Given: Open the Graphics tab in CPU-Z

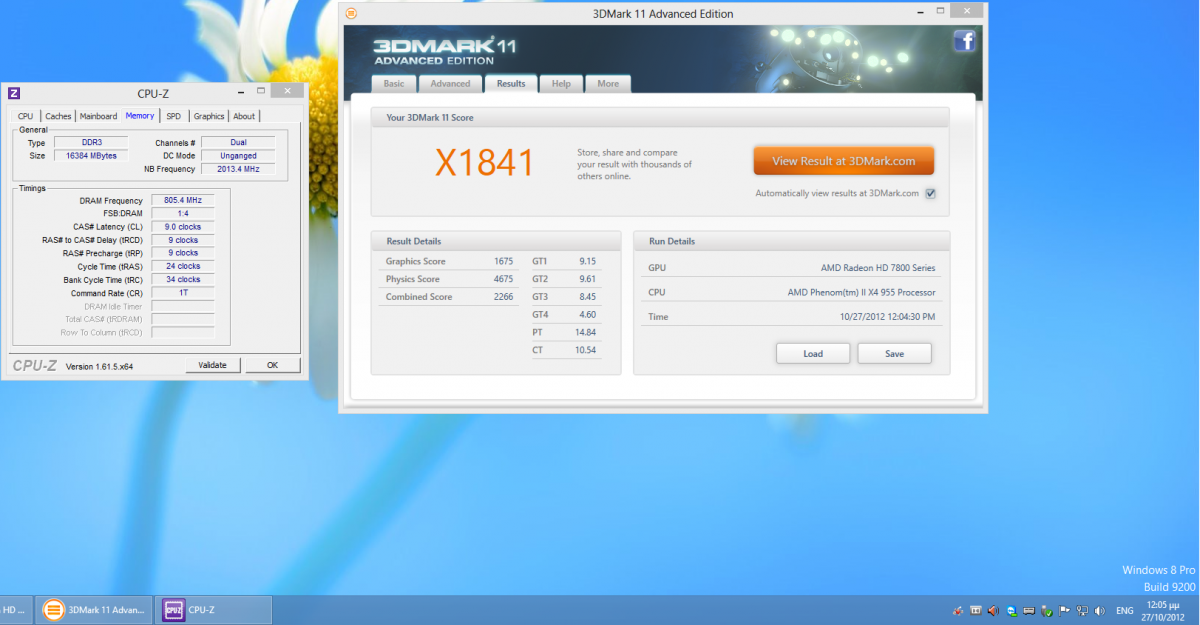Looking at the screenshot, I should tap(209, 116).
